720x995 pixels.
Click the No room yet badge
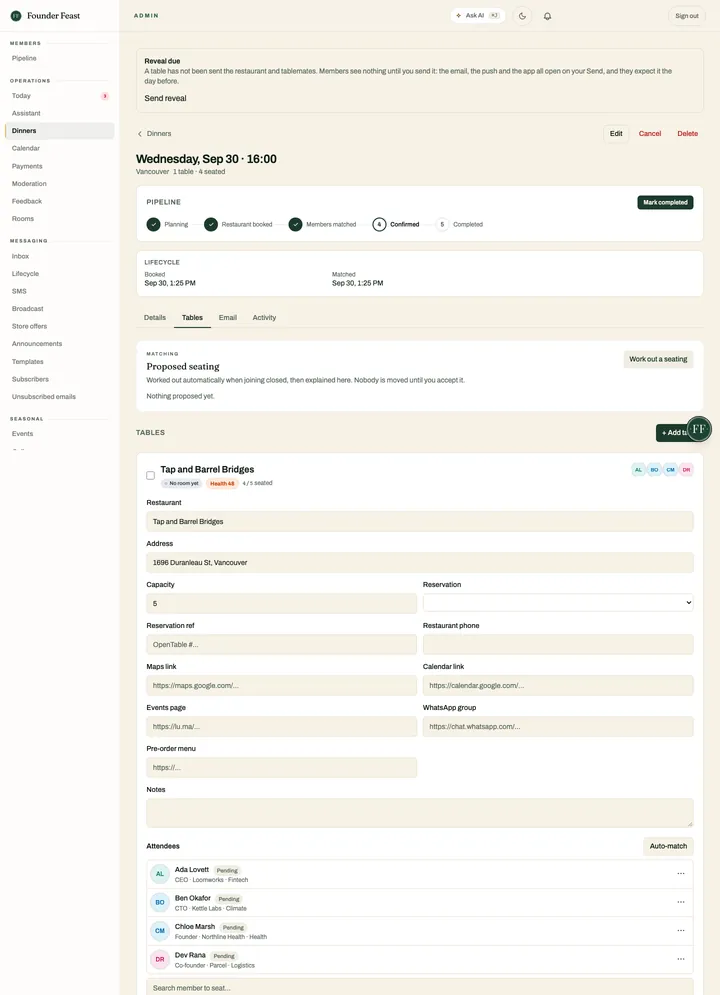click(181, 484)
